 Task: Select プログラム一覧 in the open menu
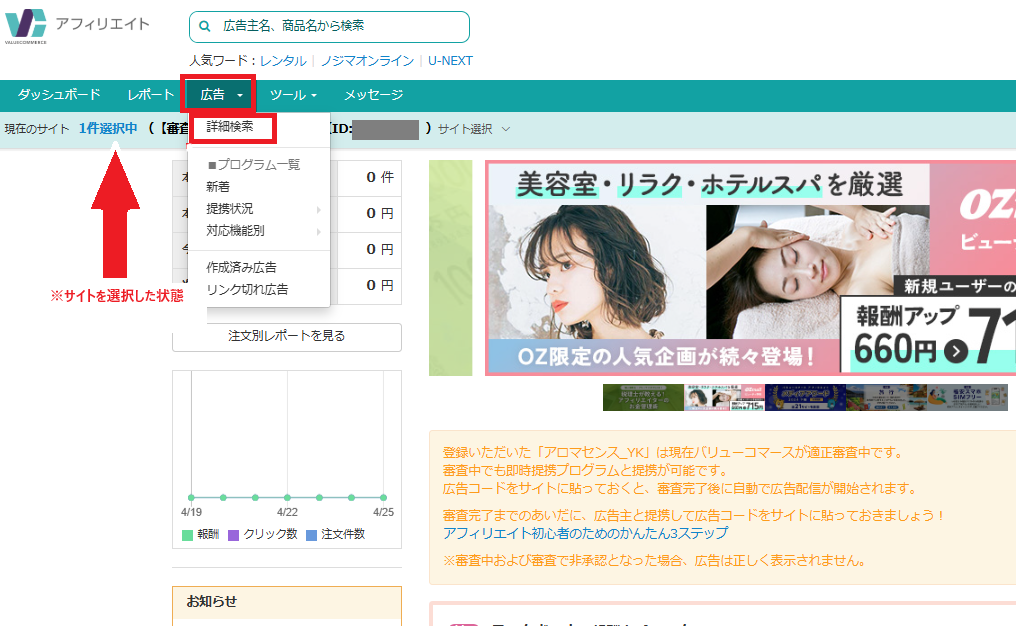(255, 165)
